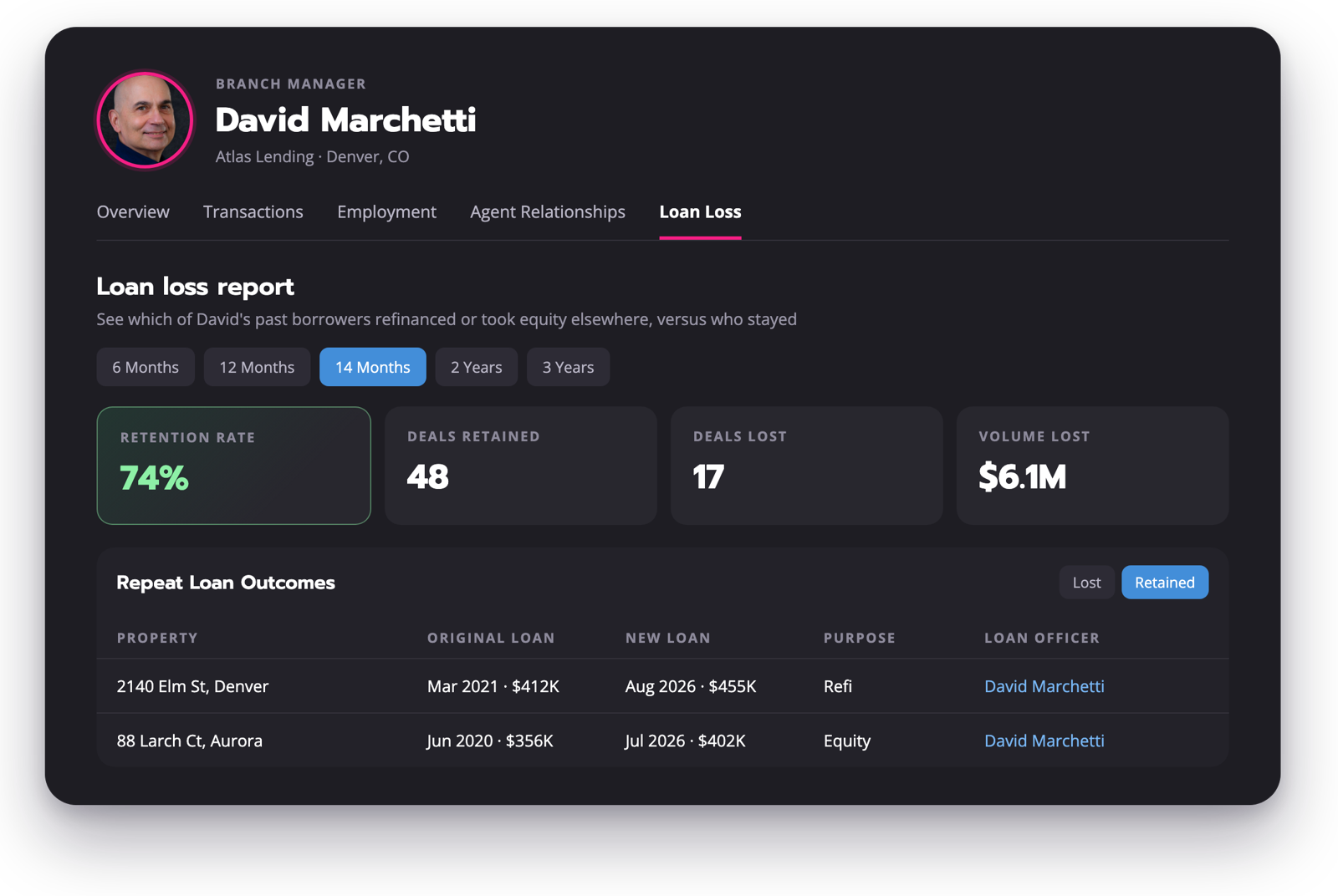
Task: Click the Volume Lost $6.1M card
Action: (1093, 466)
